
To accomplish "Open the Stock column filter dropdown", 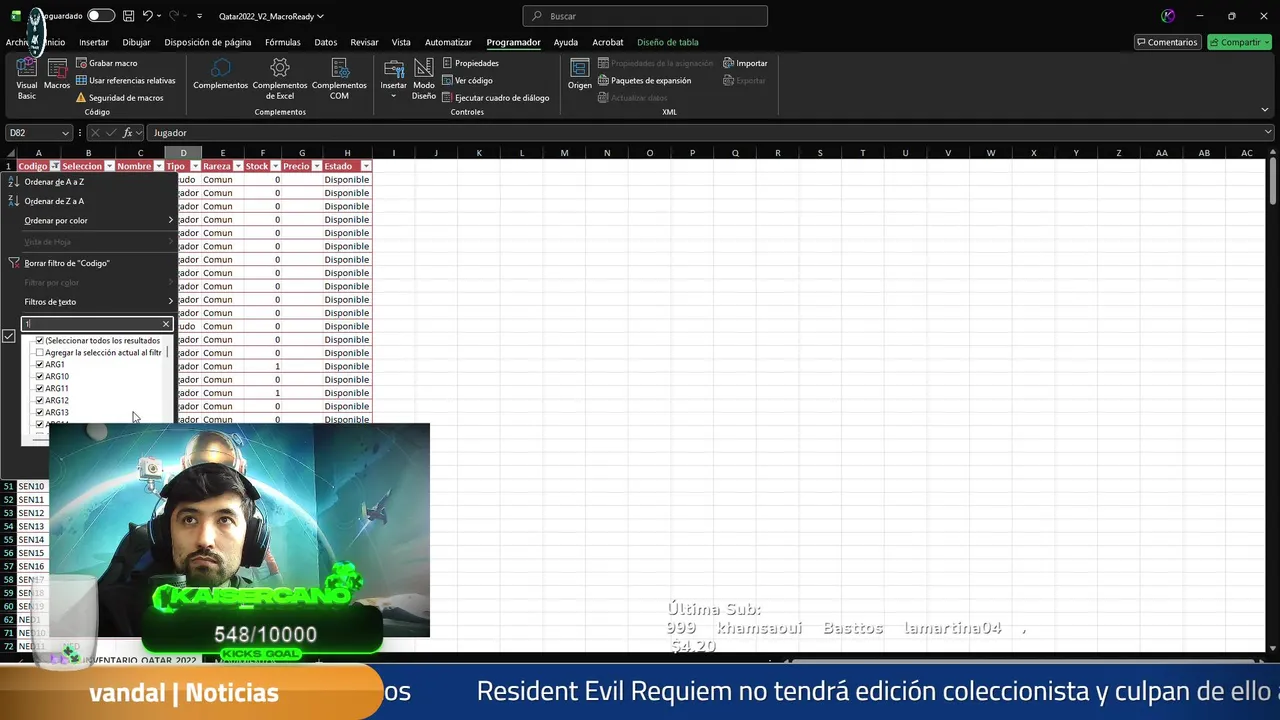I will (x=275, y=166).
